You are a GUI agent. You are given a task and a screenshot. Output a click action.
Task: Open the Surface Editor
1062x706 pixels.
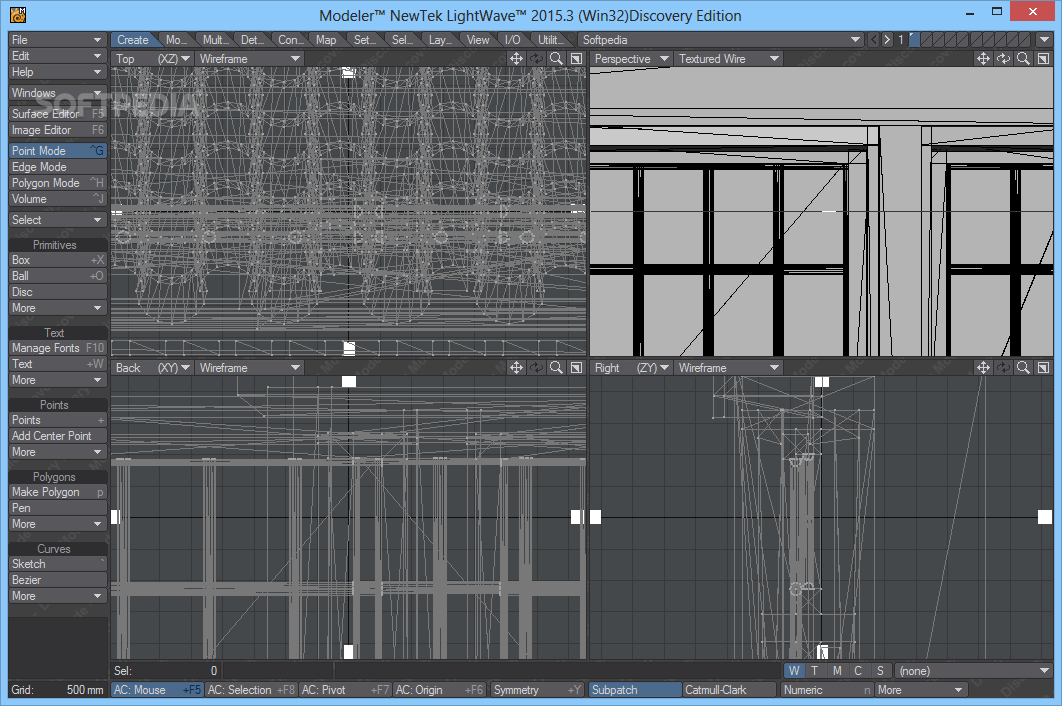pyautogui.click(x=58, y=114)
